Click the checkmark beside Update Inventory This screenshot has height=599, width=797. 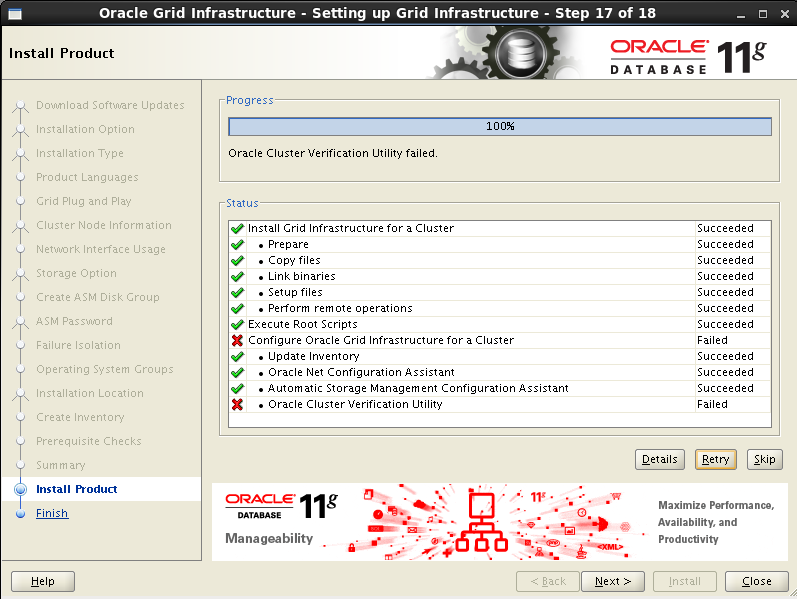click(237, 356)
